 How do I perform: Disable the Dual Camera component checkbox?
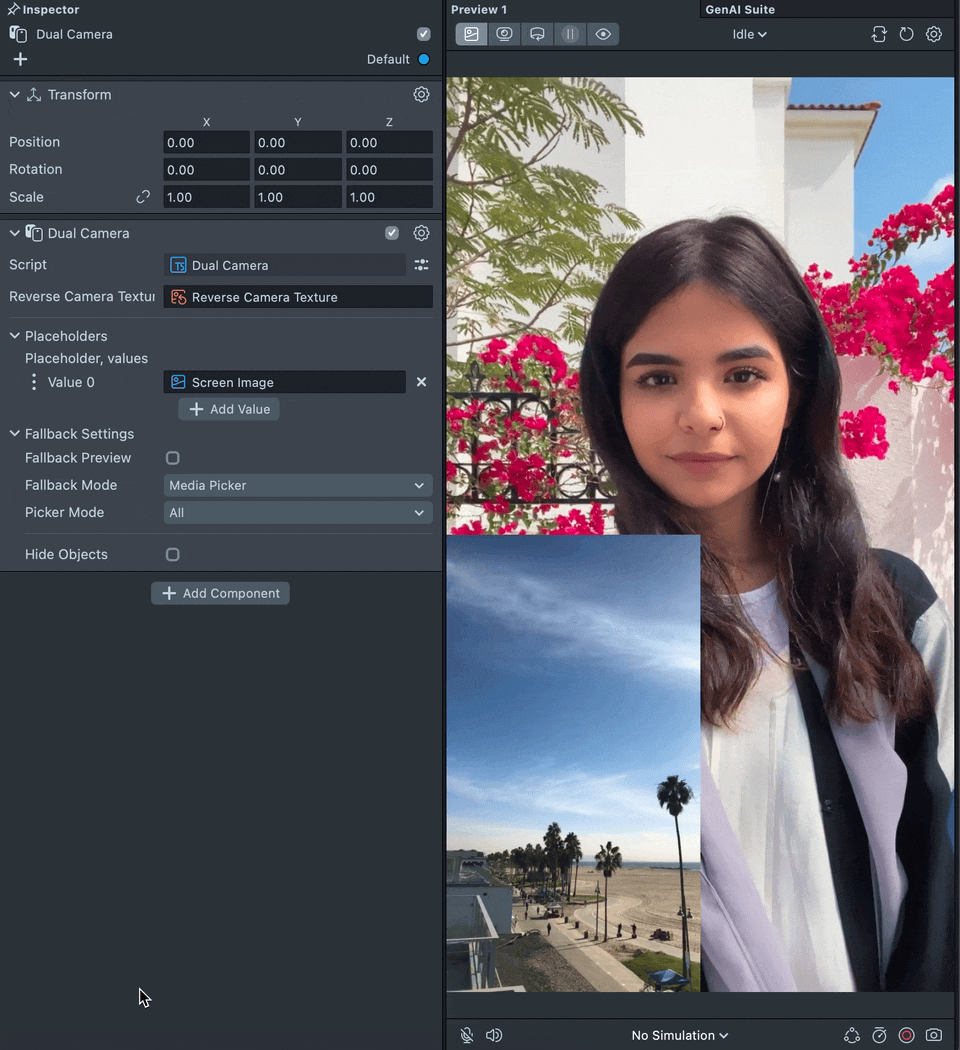pos(392,233)
